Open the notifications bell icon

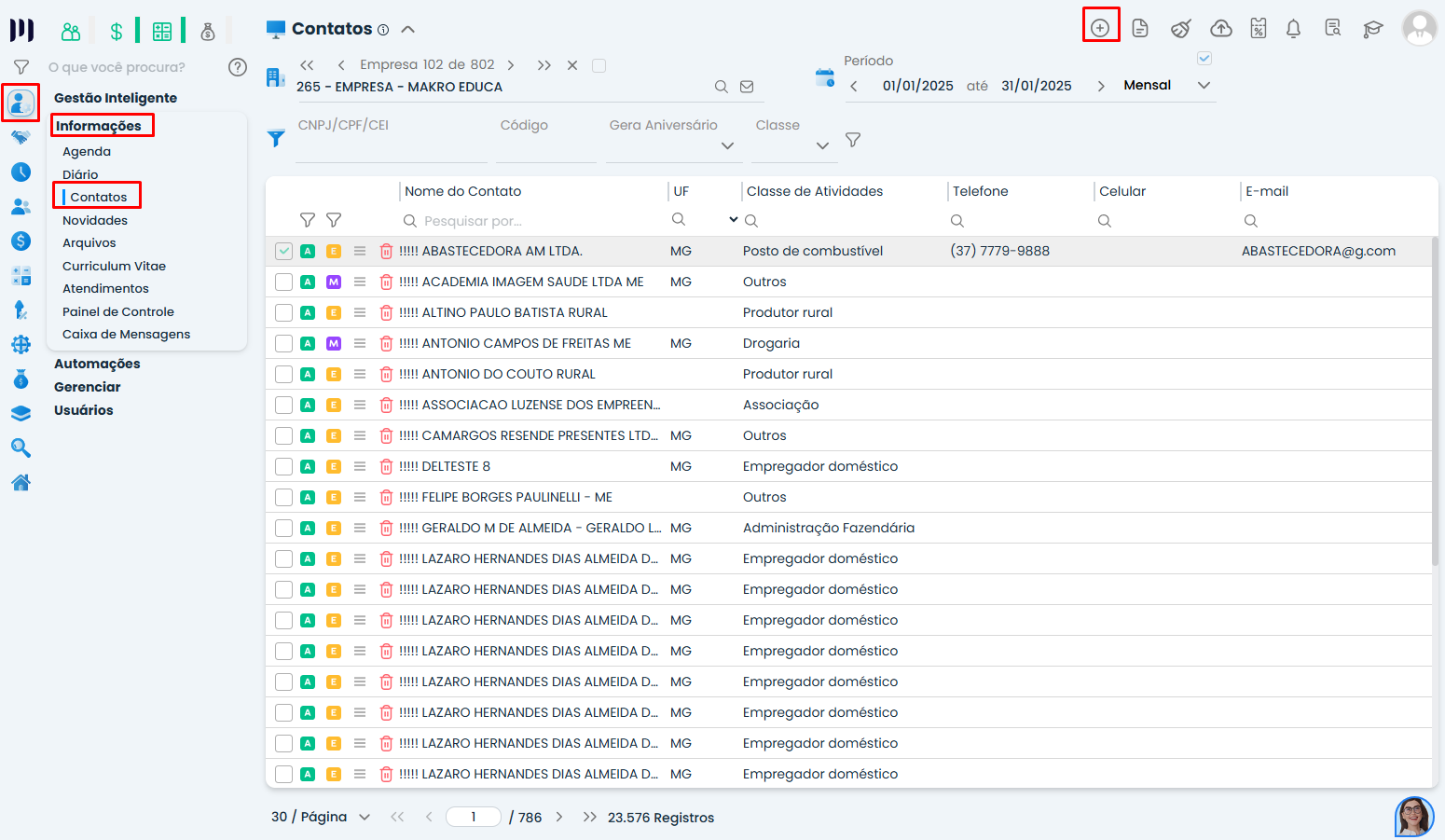1293,29
